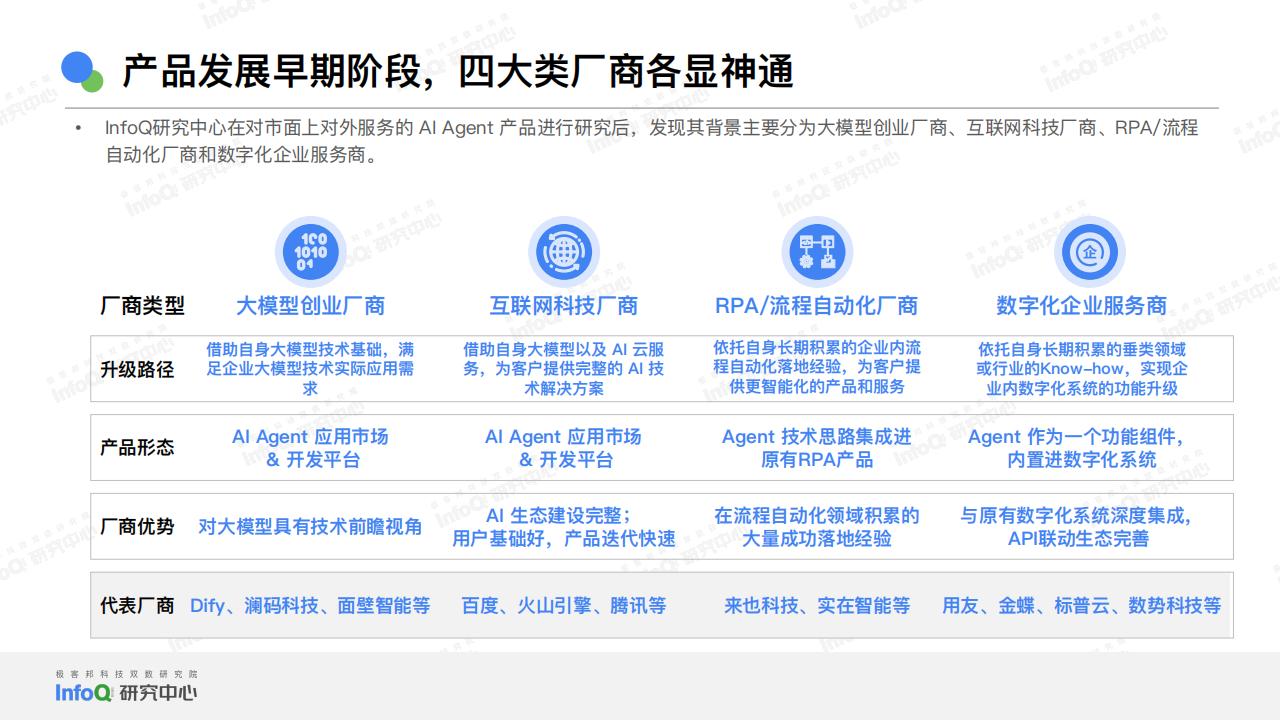The image size is (1280, 720).
Task: Click the row label 产品形态
Action: (x=137, y=447)
